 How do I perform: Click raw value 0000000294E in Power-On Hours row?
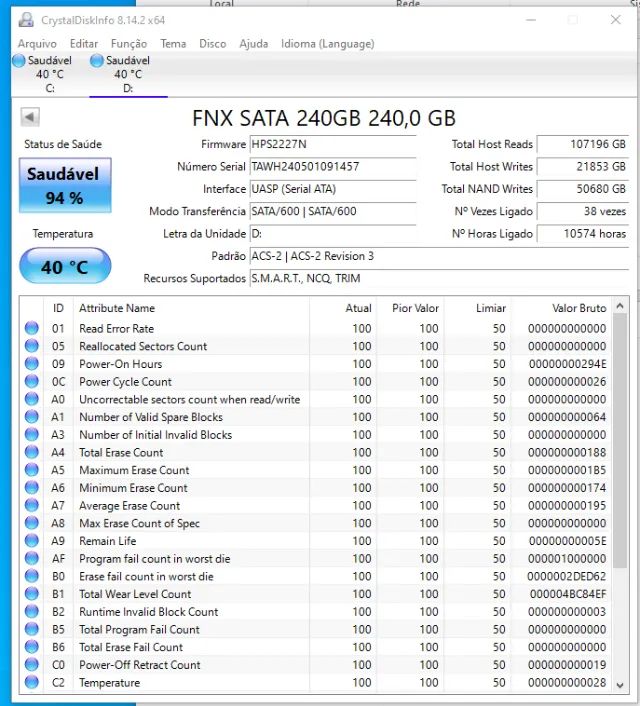tap(567, 364)
